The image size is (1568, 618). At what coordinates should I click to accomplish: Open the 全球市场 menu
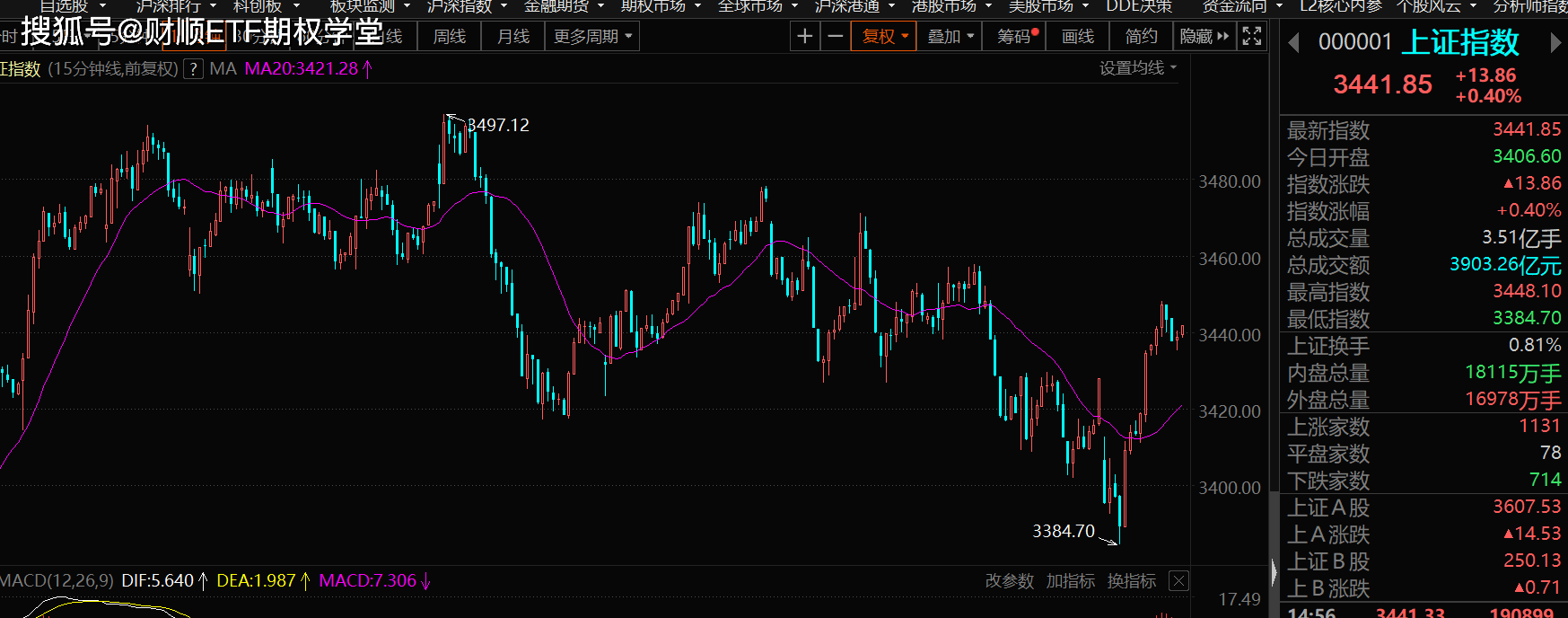pyautogui.click(x=758, y=6)
